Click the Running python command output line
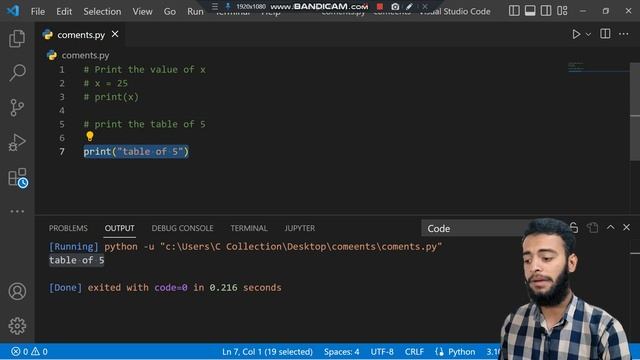 point(245,247)
